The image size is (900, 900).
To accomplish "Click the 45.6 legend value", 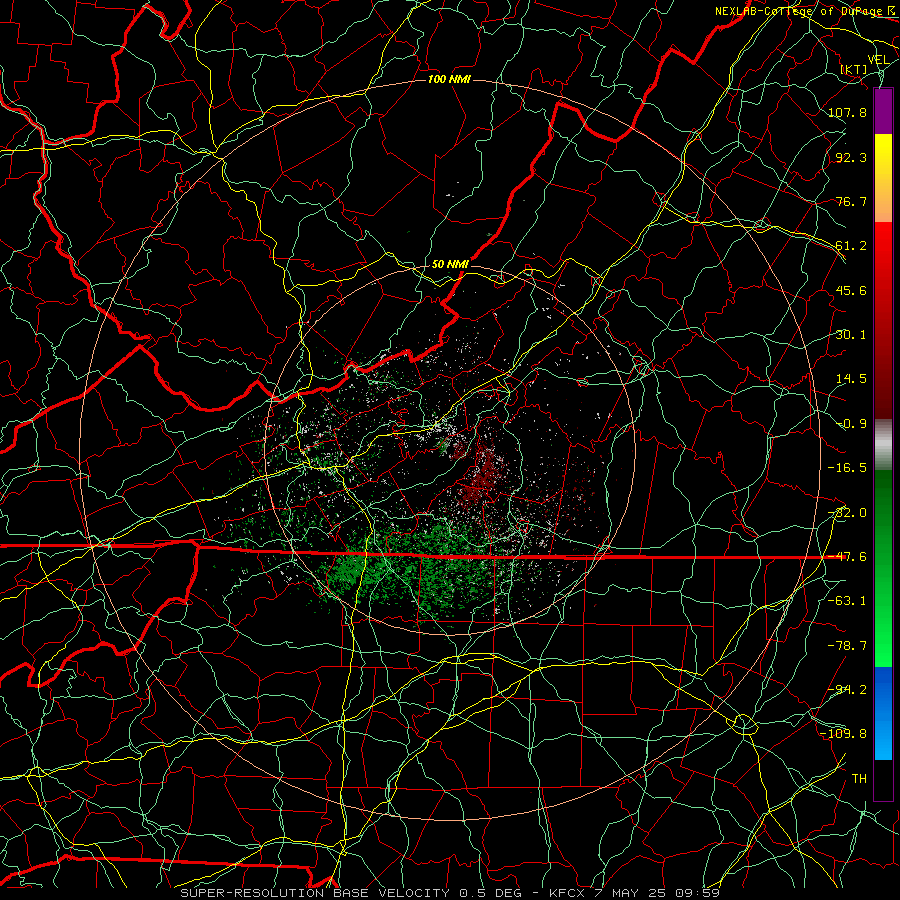I will coord(851,290).
